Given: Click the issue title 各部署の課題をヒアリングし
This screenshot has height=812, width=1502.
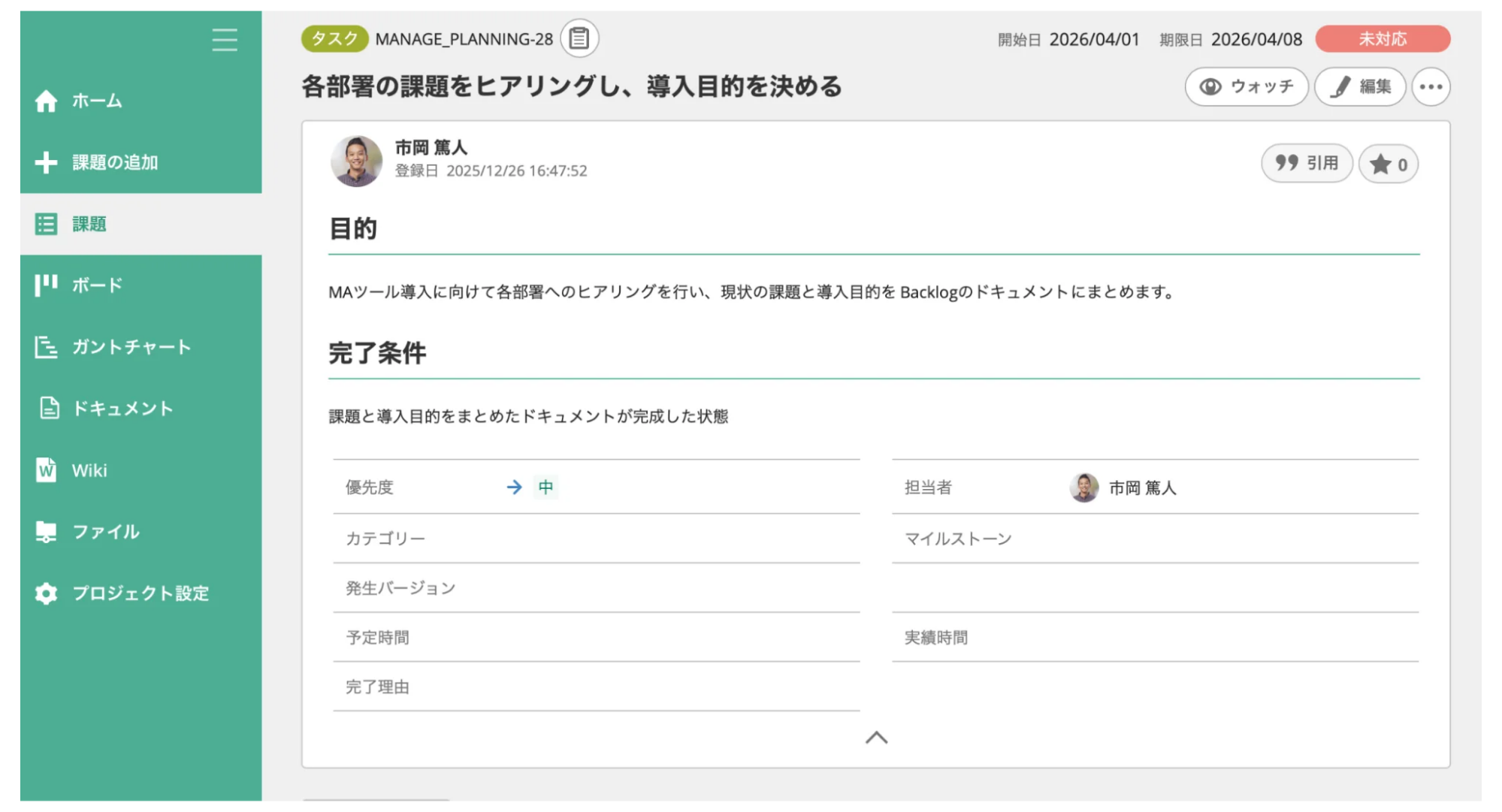Looking at the screenshot, I should (x=572, y=86).
